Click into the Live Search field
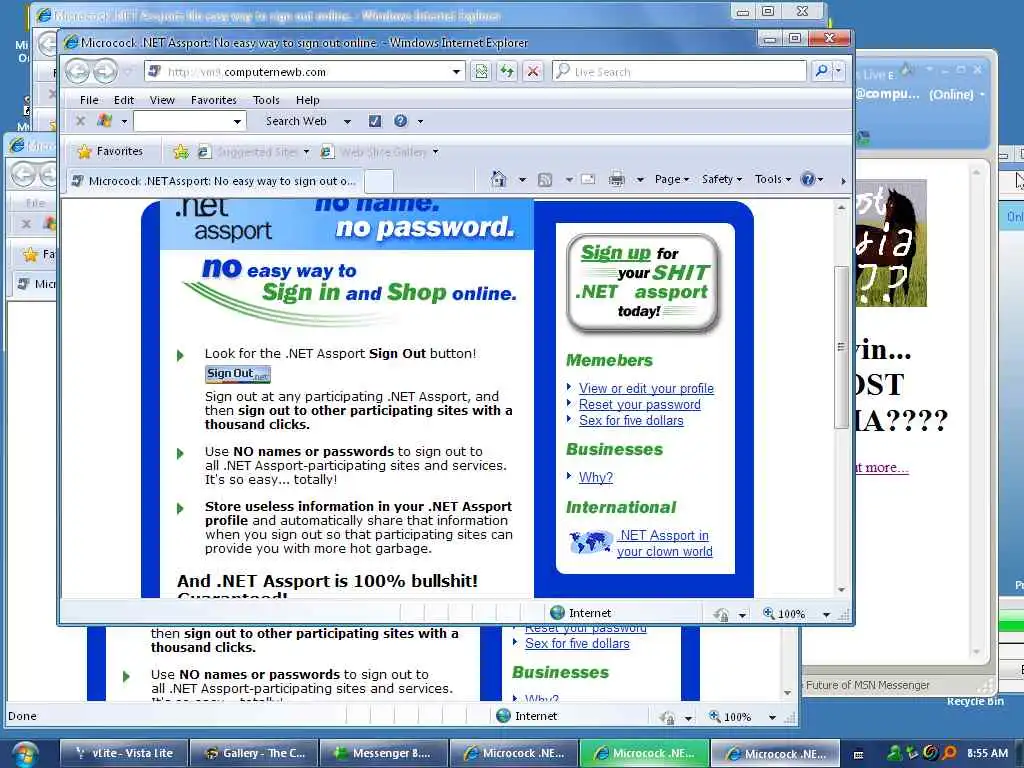Viewport: 1024px width, 768px height. tap(679, 71)
